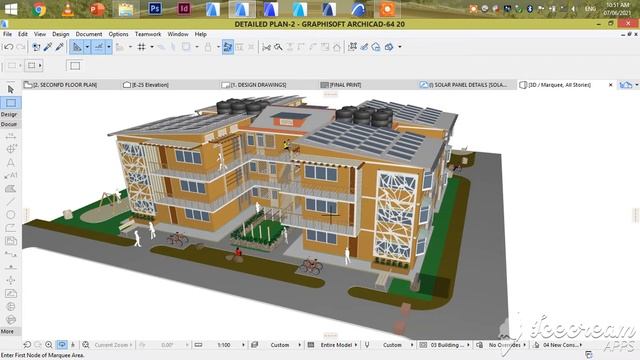
Task: Click the Previous Zoom icon at bottom
Action: click(x=27, y=345)
